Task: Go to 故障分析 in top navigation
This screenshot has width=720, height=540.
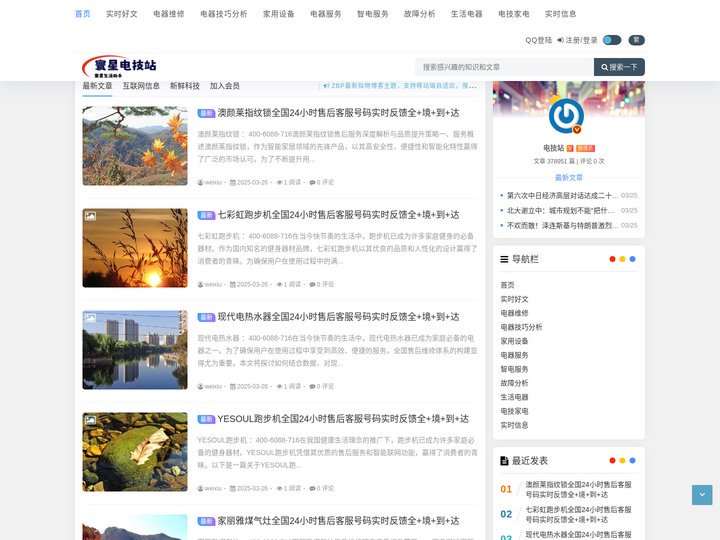Action: [x=420, y=14]
